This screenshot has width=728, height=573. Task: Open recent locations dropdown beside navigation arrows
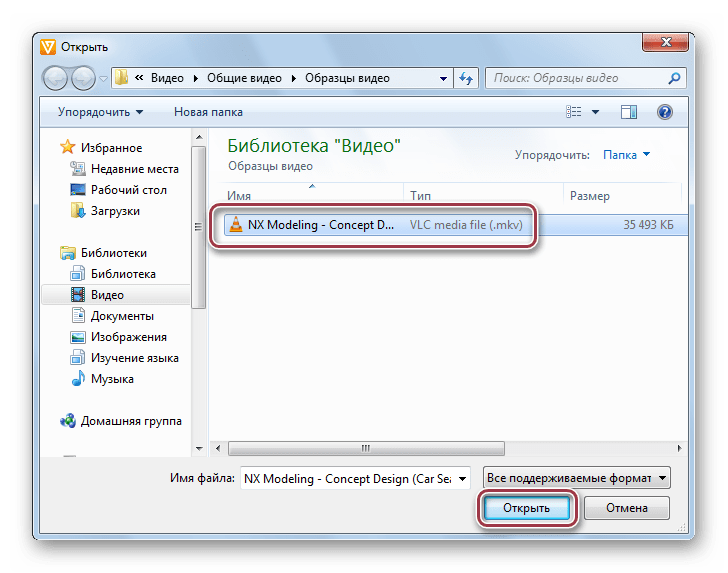[x=104, y=78]
